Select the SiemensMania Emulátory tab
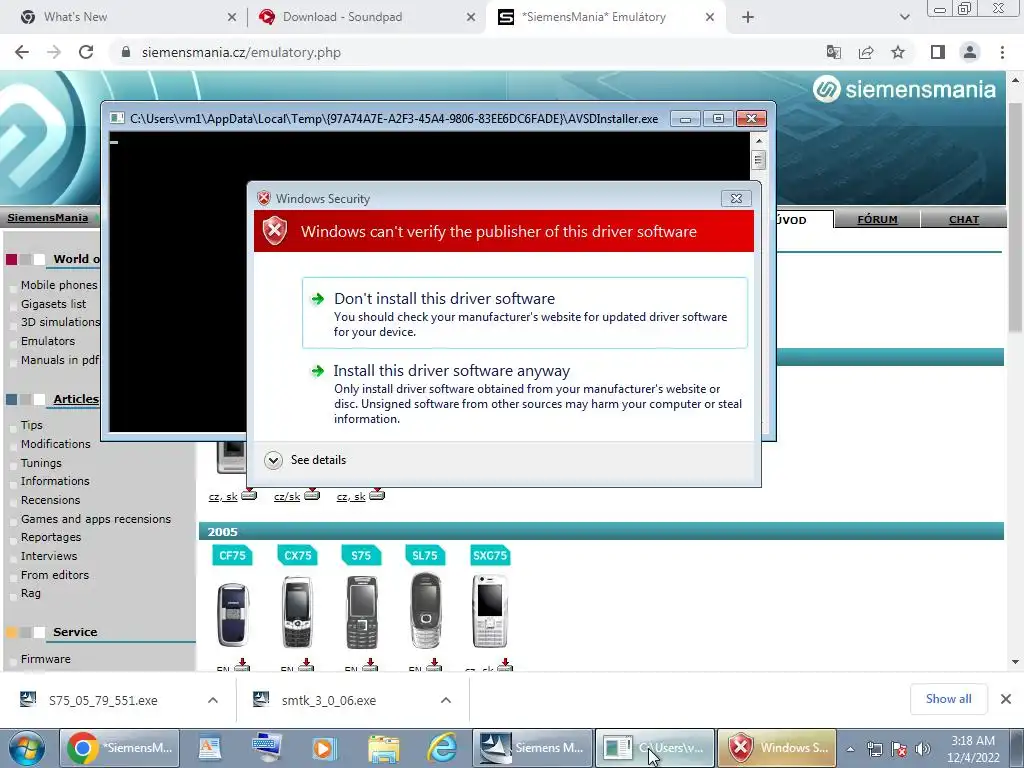 coord(604,17)
